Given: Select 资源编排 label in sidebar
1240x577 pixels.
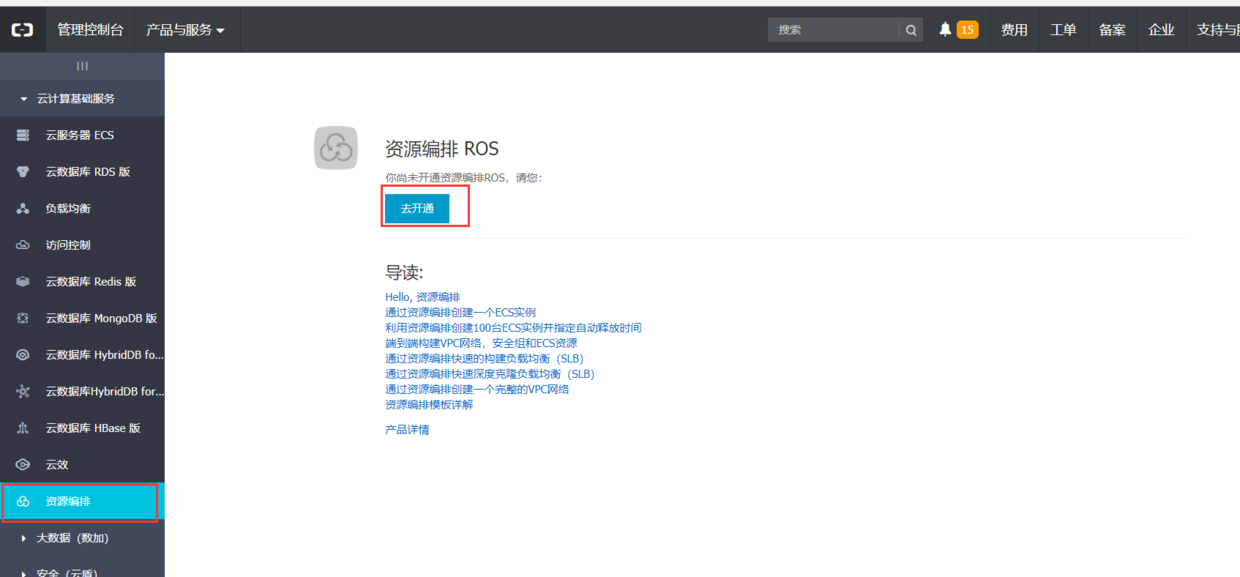Looking at the screenshot, I should pyautogui.click(x=68, y=501).
